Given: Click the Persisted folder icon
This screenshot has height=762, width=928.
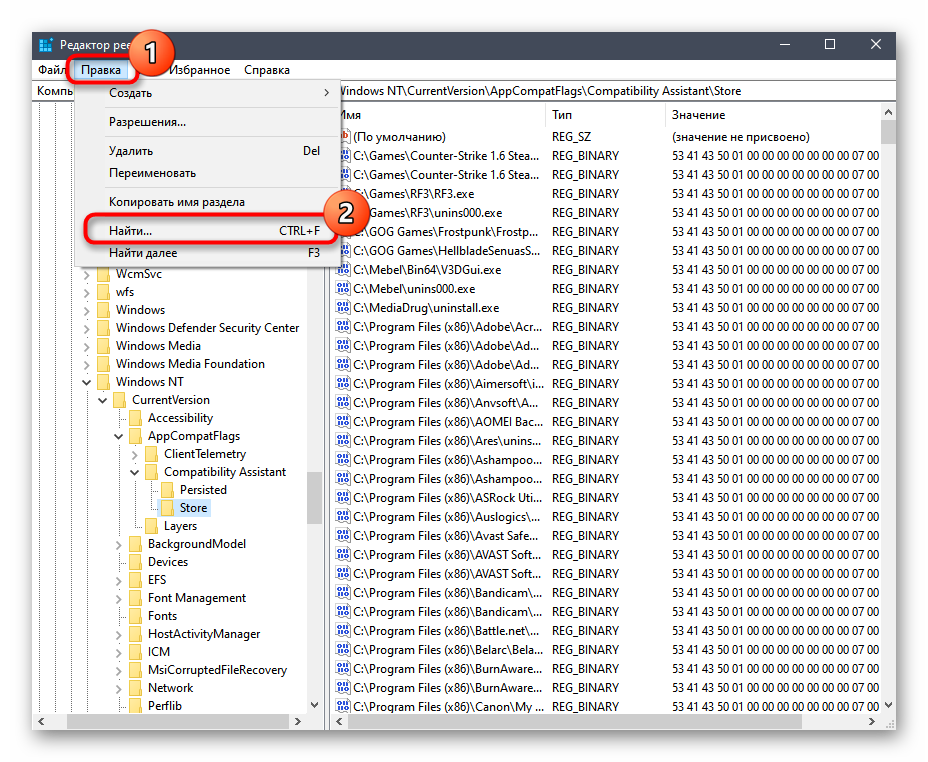Looking at the screenshot, I should [x=168, y=490].
